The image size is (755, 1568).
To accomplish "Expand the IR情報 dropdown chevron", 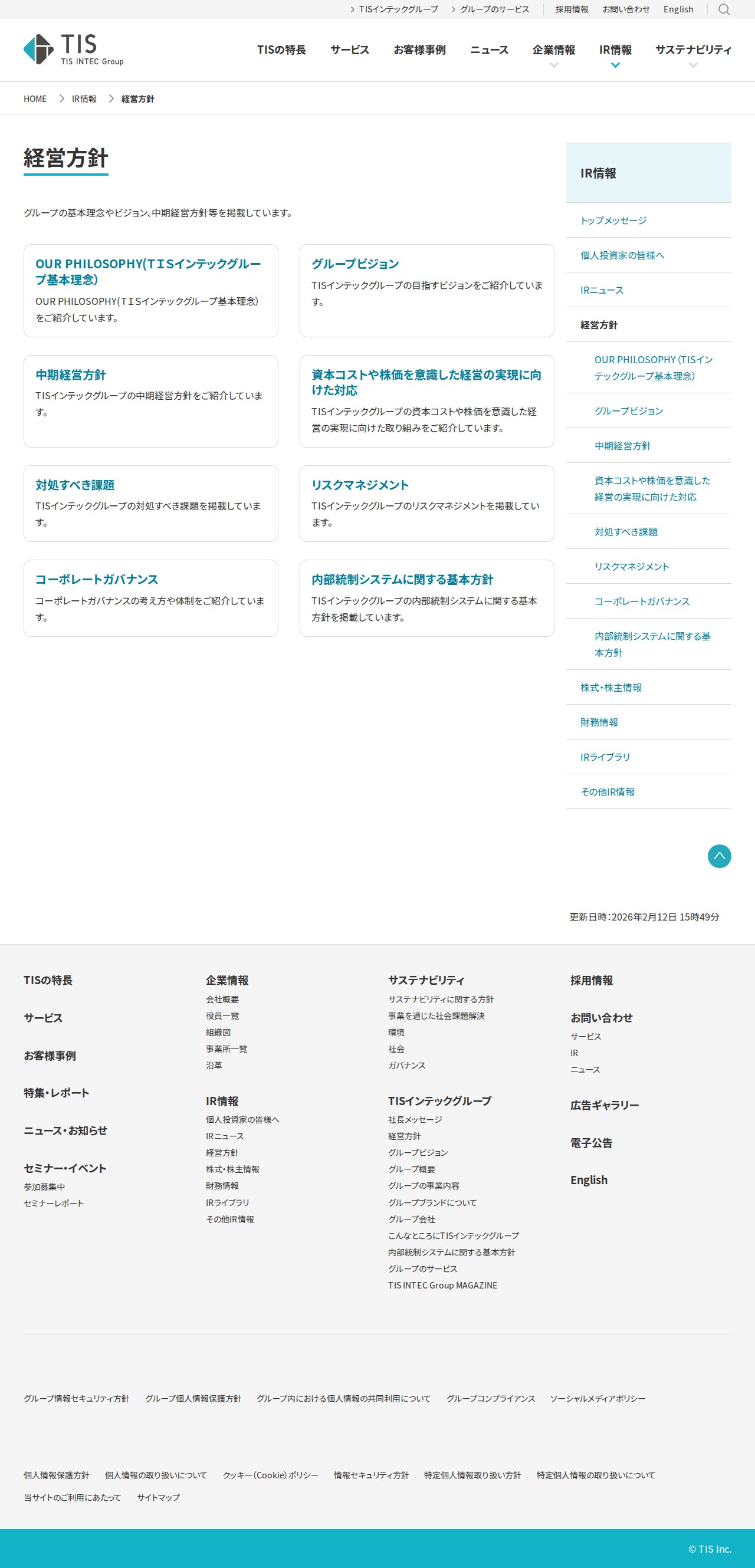I will (616, 65).
